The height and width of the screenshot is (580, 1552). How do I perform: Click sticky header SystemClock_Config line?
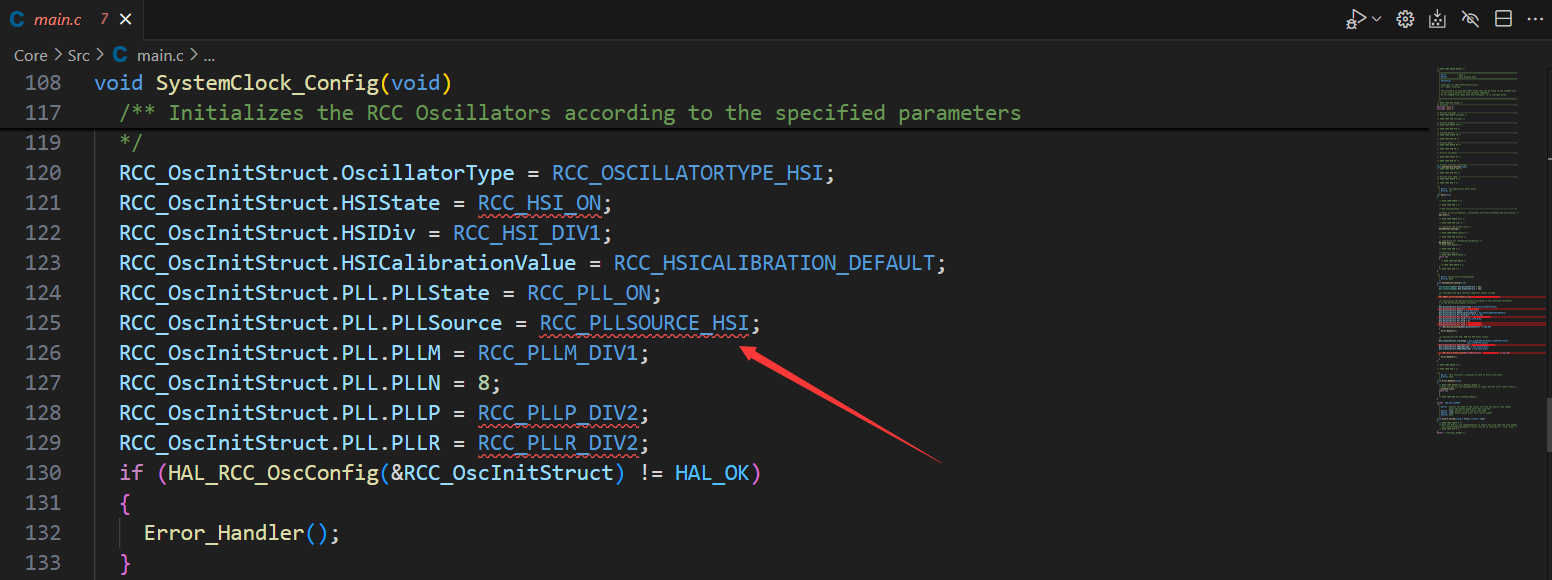point(273,83)
